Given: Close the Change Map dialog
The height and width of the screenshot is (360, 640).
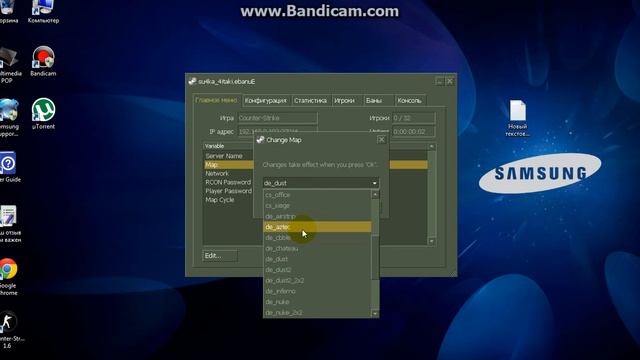Looking at the screenshot, I should [381, 140].
